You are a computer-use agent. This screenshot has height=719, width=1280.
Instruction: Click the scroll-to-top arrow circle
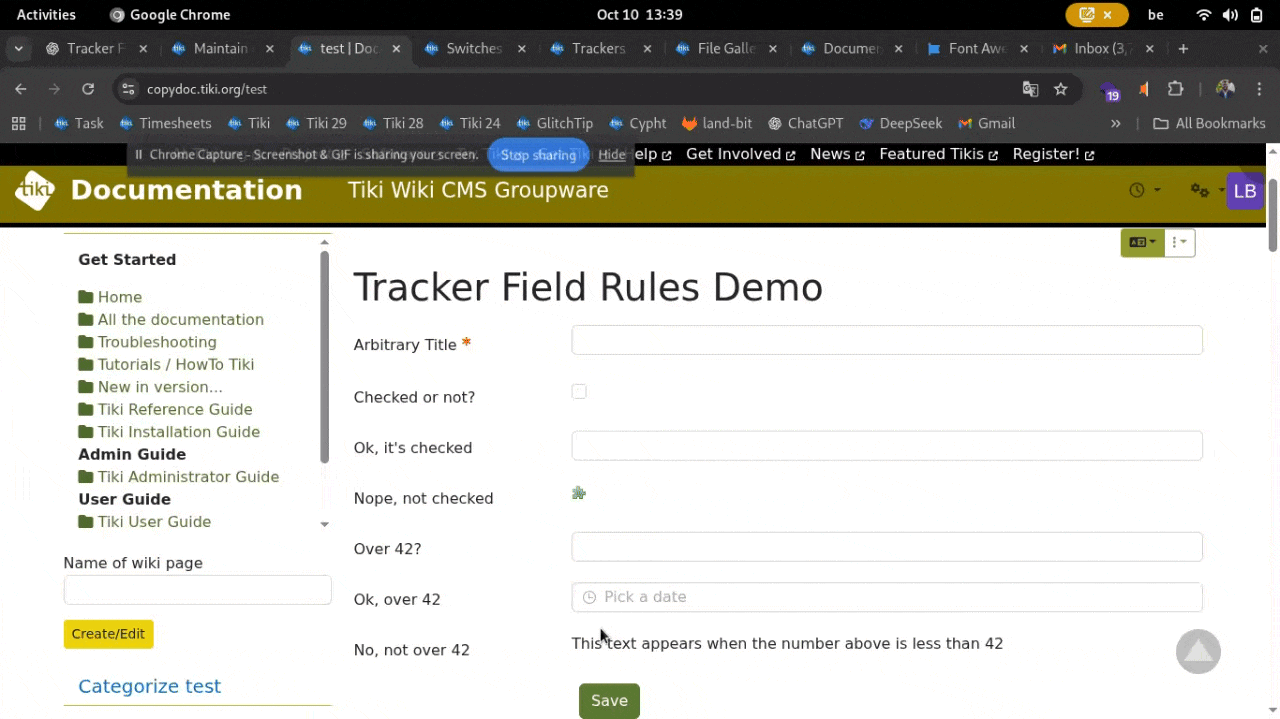[x=1198, y=652]
